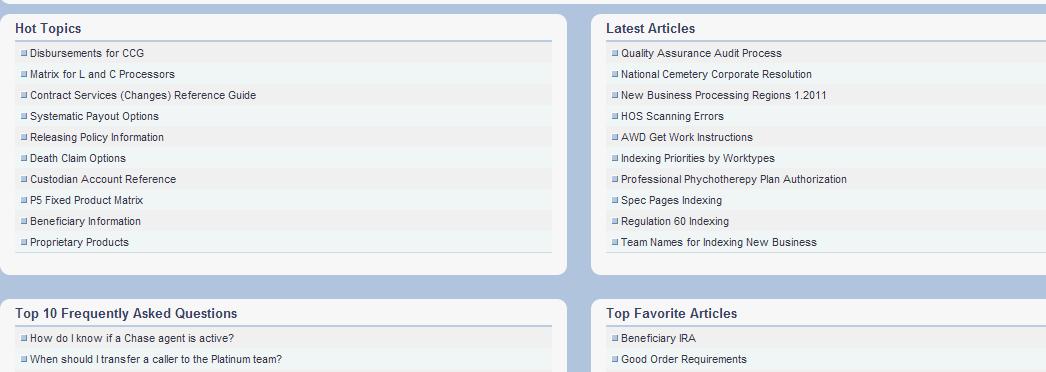
Task: Open the Releasing Policy Information link
Action: 97,137
